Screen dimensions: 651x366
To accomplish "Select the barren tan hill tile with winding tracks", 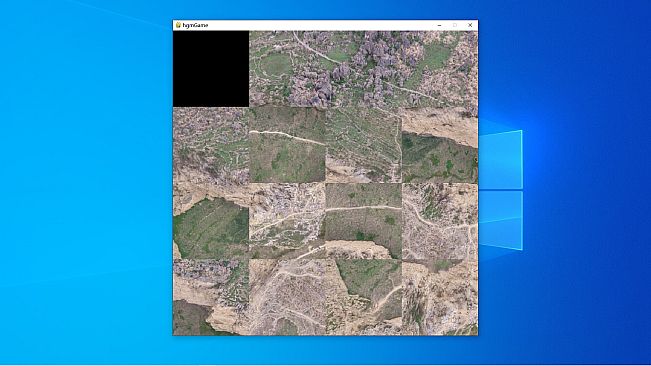I will (287, 298).
